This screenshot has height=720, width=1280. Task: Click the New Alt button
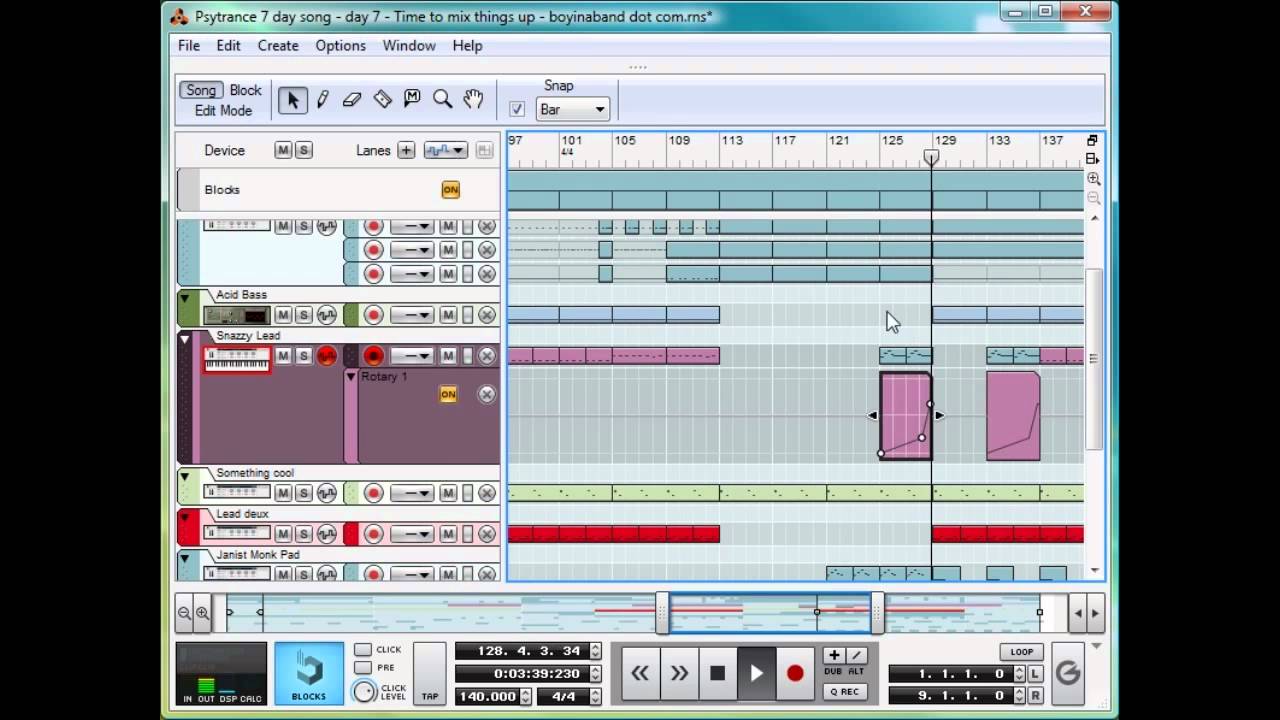pyautogui.click(x=856, y=655)
